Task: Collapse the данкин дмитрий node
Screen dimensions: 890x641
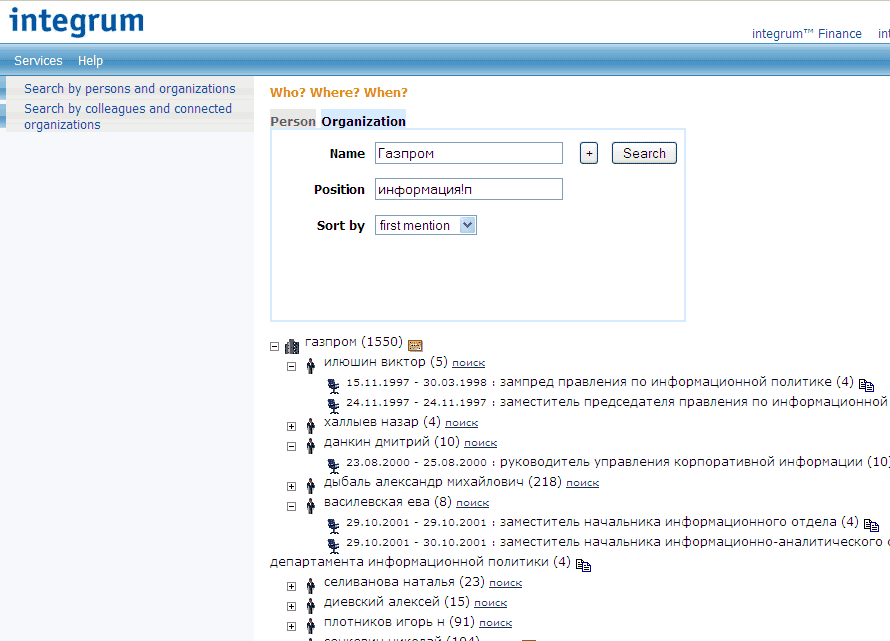Action: (292, 446)
